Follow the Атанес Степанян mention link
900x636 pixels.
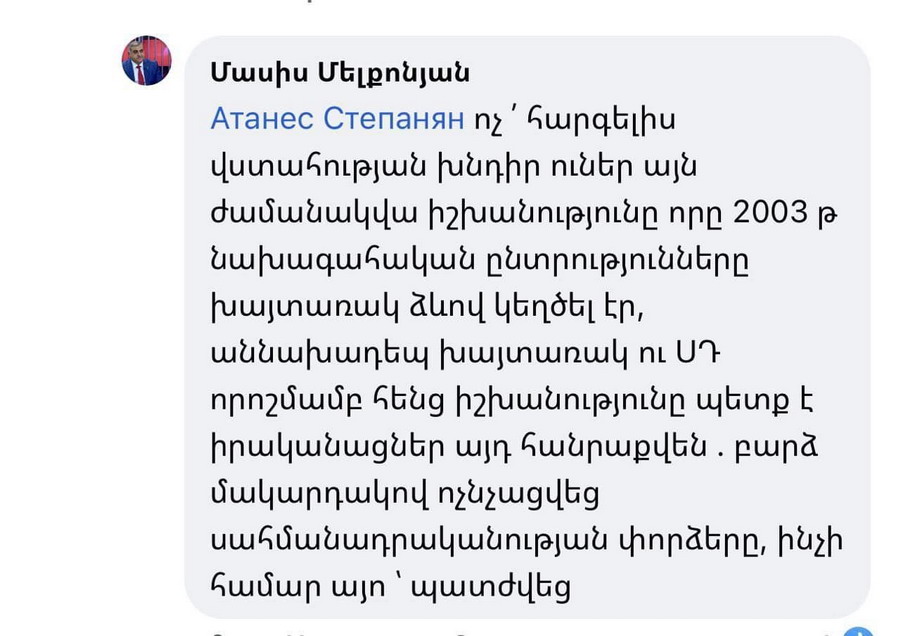click(x=338, y=119)
